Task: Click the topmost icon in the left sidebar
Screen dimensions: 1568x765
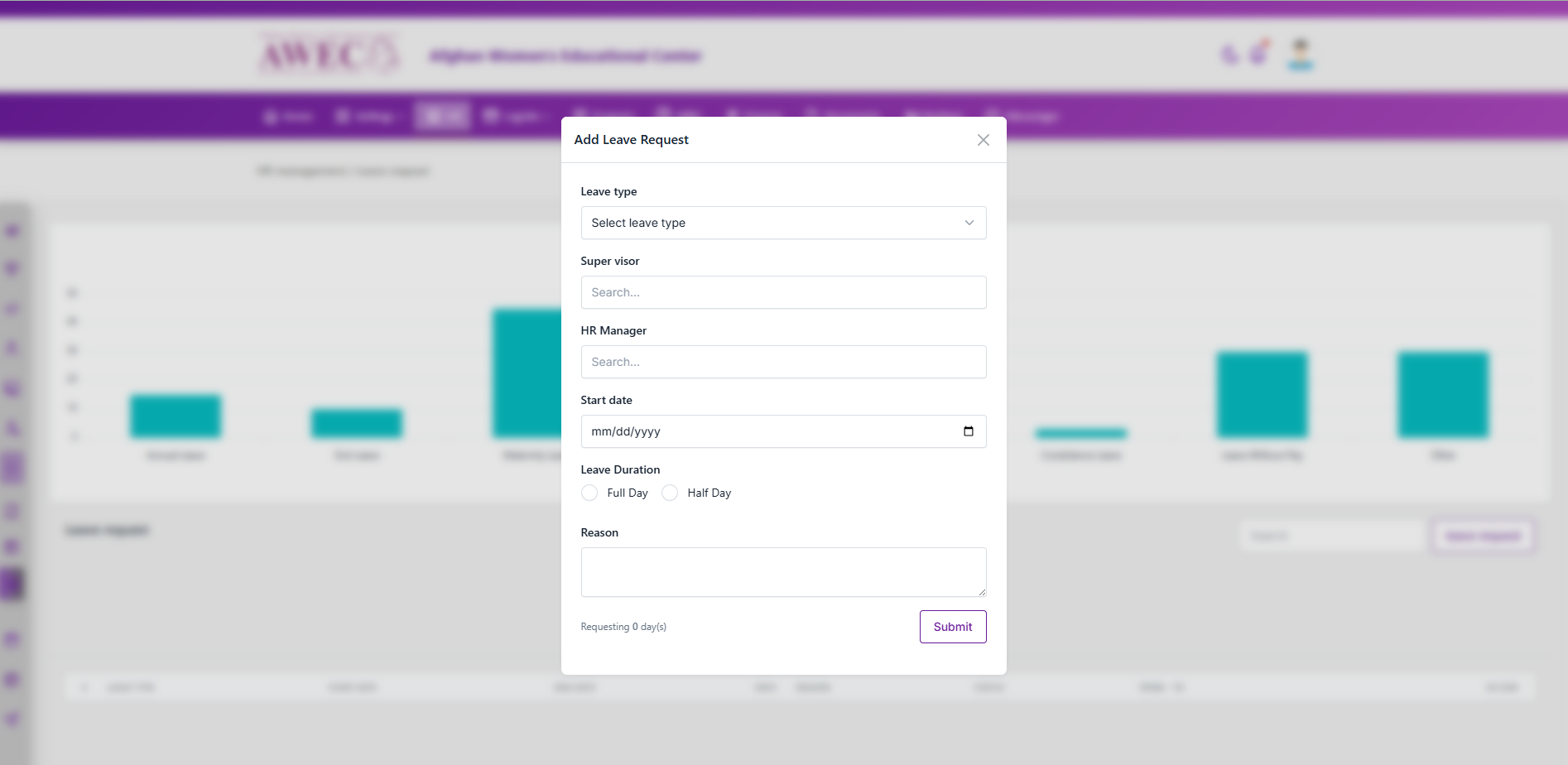Action: point(12,230)
